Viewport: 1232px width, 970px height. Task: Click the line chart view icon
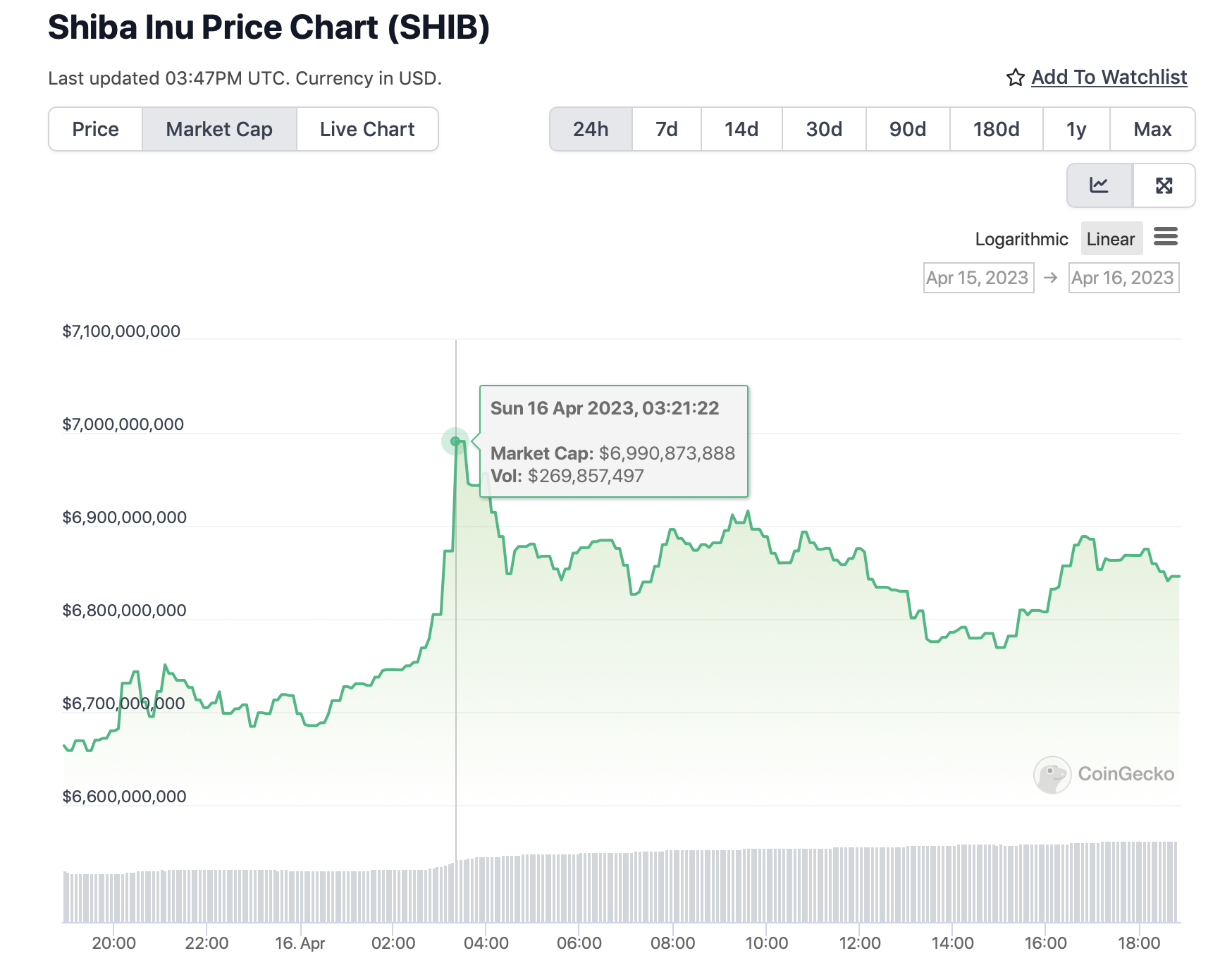coord(1099,185)
